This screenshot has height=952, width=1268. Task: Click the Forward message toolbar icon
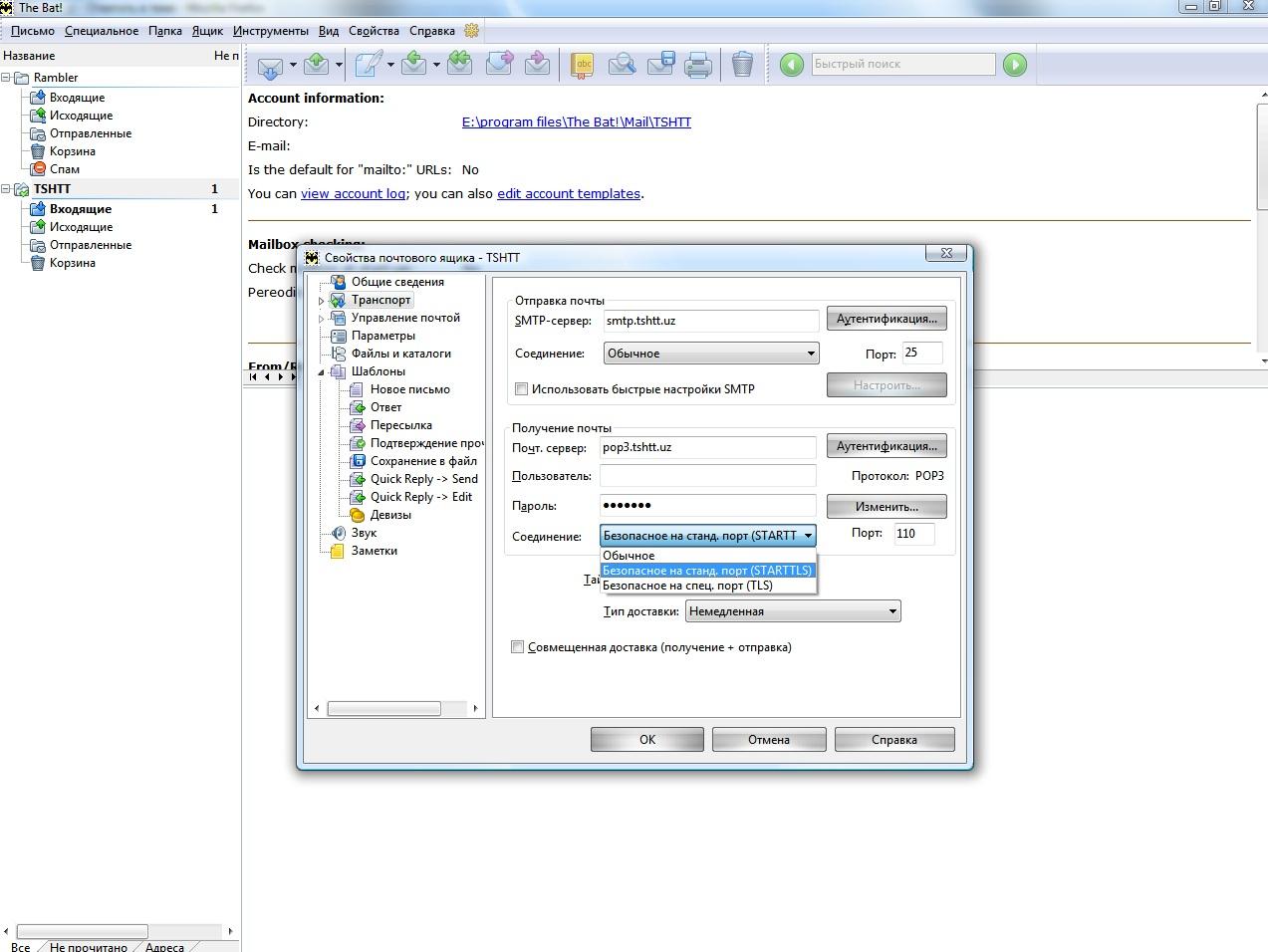[499, 65]
